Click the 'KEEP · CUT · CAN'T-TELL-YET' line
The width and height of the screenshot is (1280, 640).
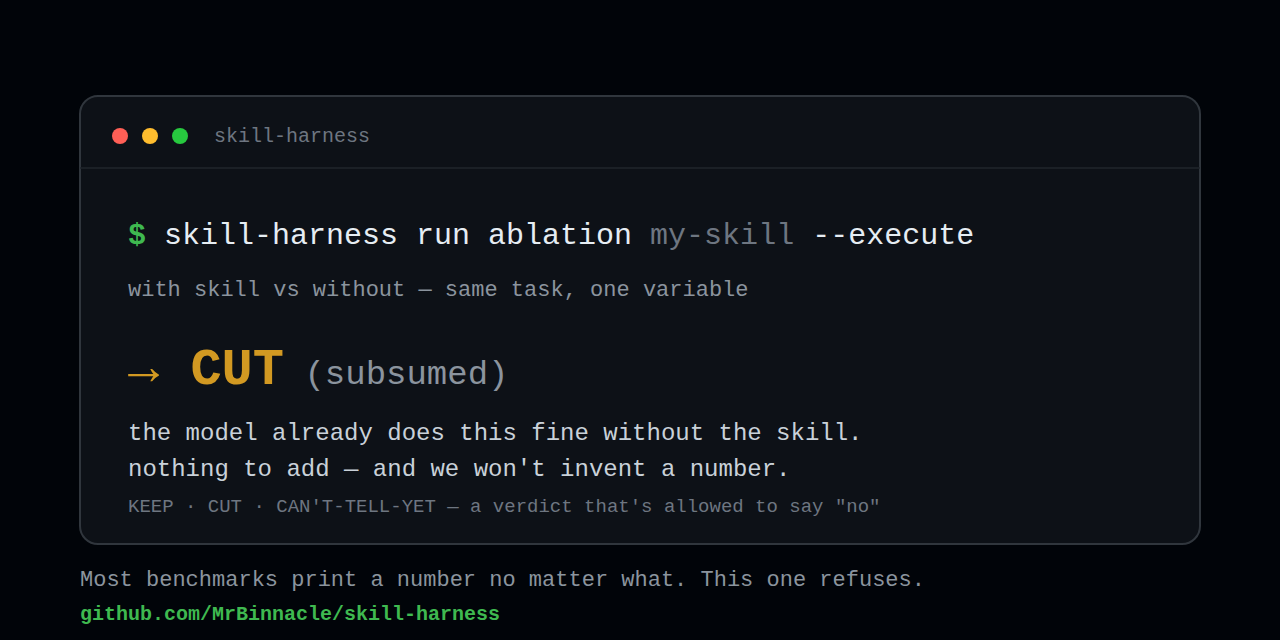(x=504, y=507)
